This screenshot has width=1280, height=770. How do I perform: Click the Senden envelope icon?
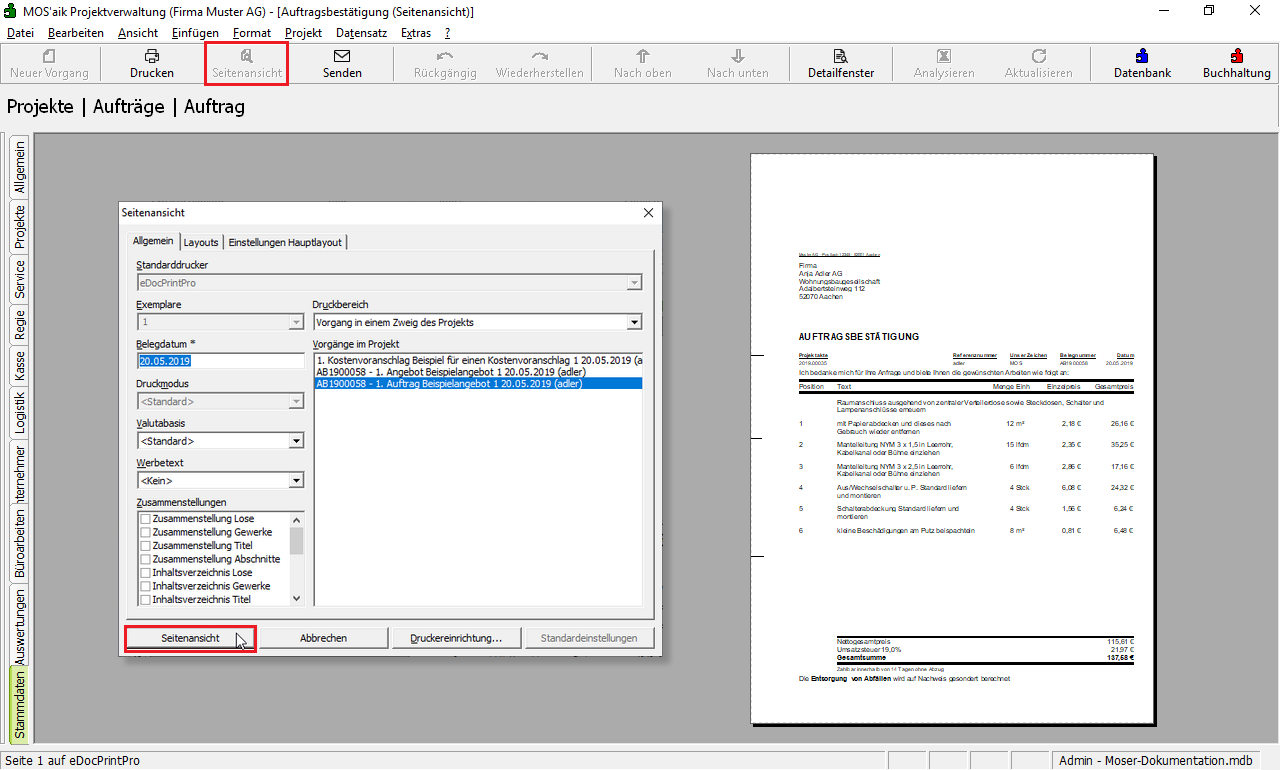[x=342, y=57]
